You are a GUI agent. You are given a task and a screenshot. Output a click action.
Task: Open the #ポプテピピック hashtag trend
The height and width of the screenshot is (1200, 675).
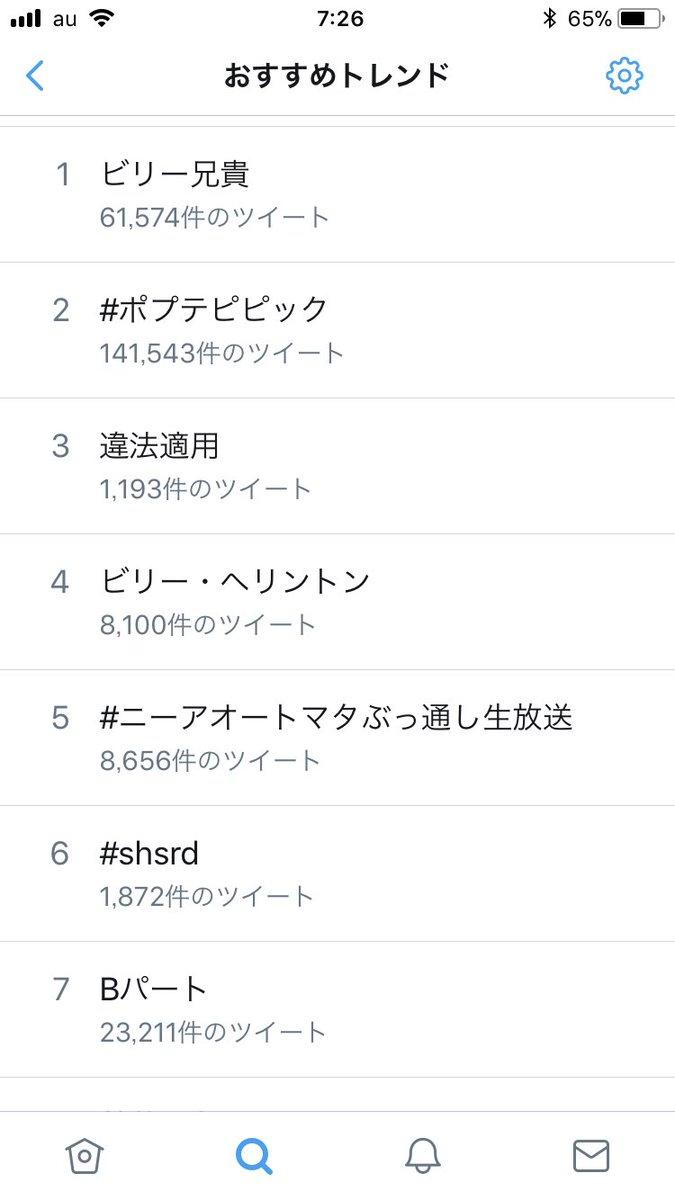click(x=214, y=310)
